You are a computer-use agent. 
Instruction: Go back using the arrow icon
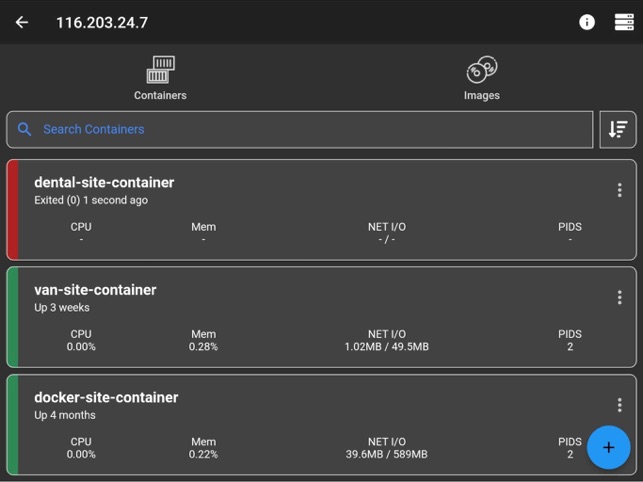pyautogui.click(x=22, y=22)
